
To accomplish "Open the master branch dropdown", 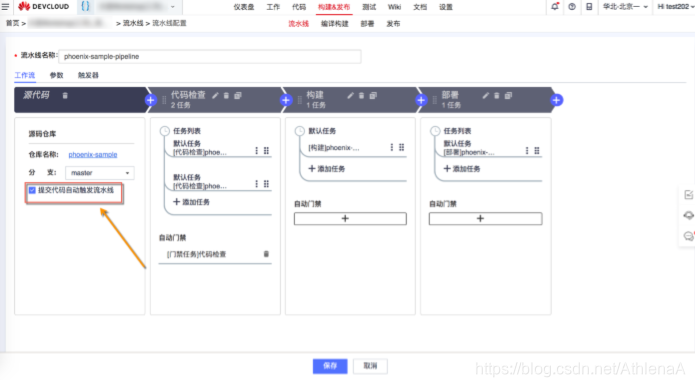I will pyautogui.click(x=100, y=173).
